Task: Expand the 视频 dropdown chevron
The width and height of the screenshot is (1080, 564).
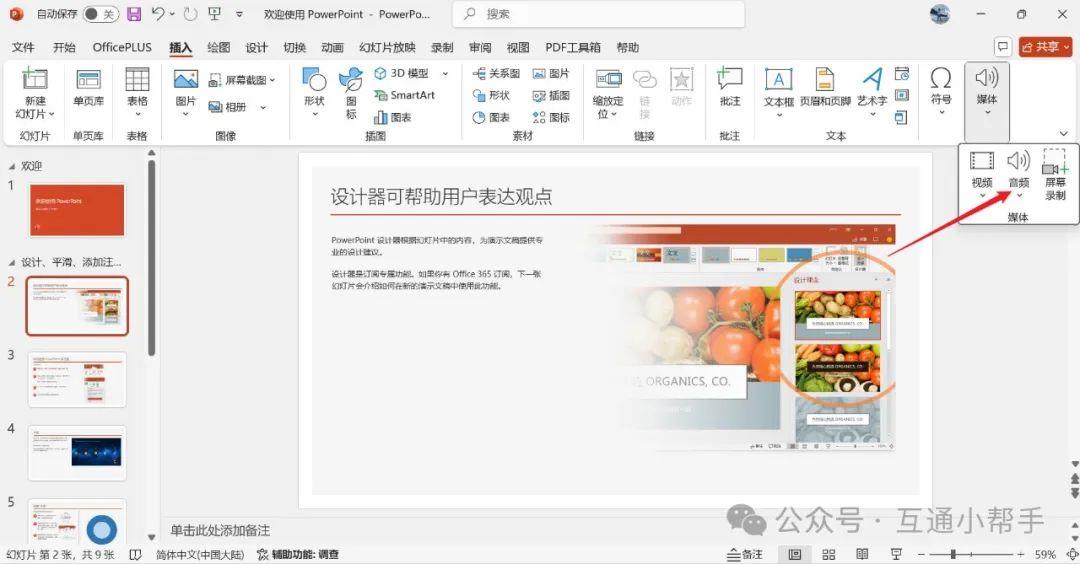Action: pyautogui.click(x=982, y=196)
